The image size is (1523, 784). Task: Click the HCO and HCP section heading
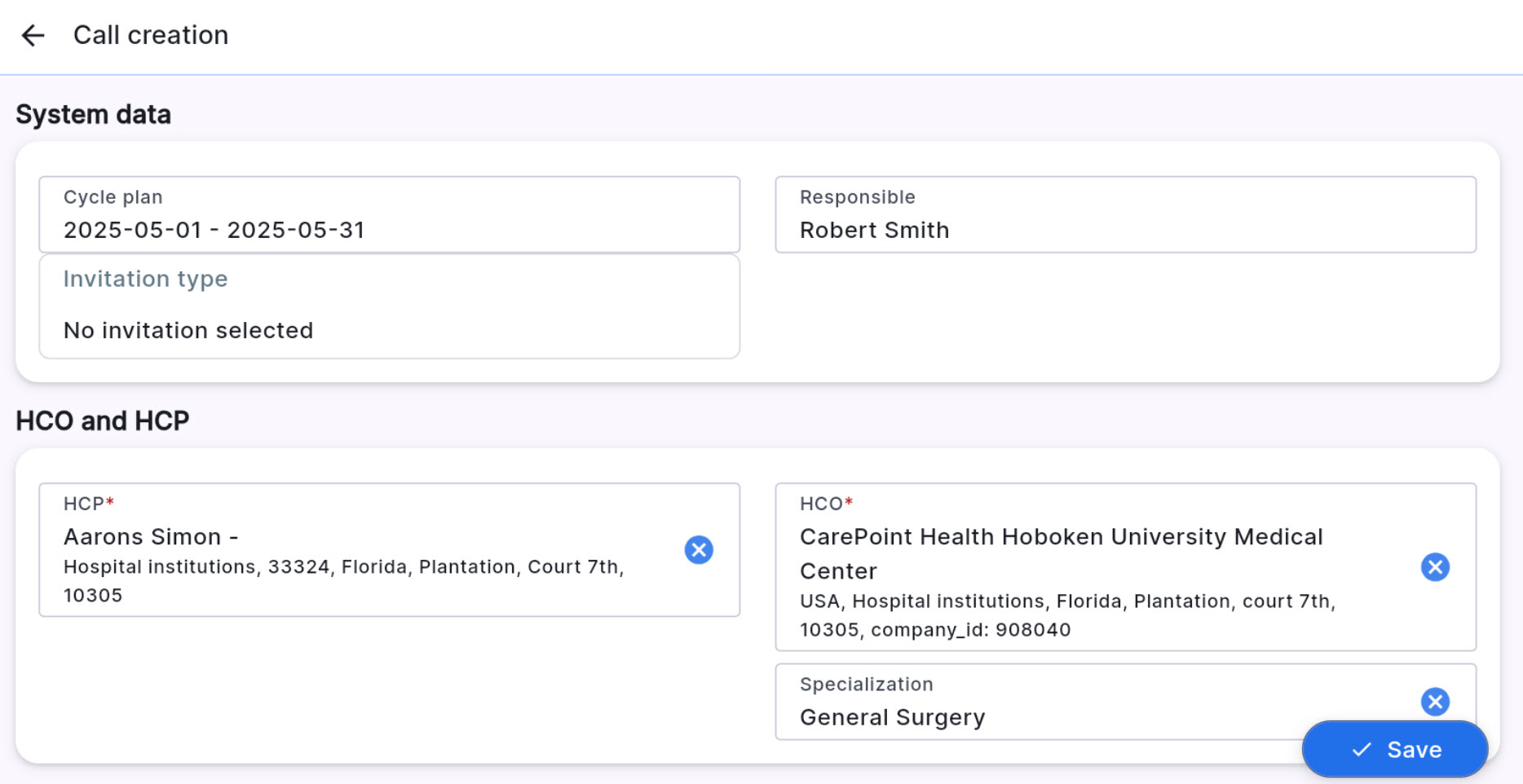tap(103, 421)
